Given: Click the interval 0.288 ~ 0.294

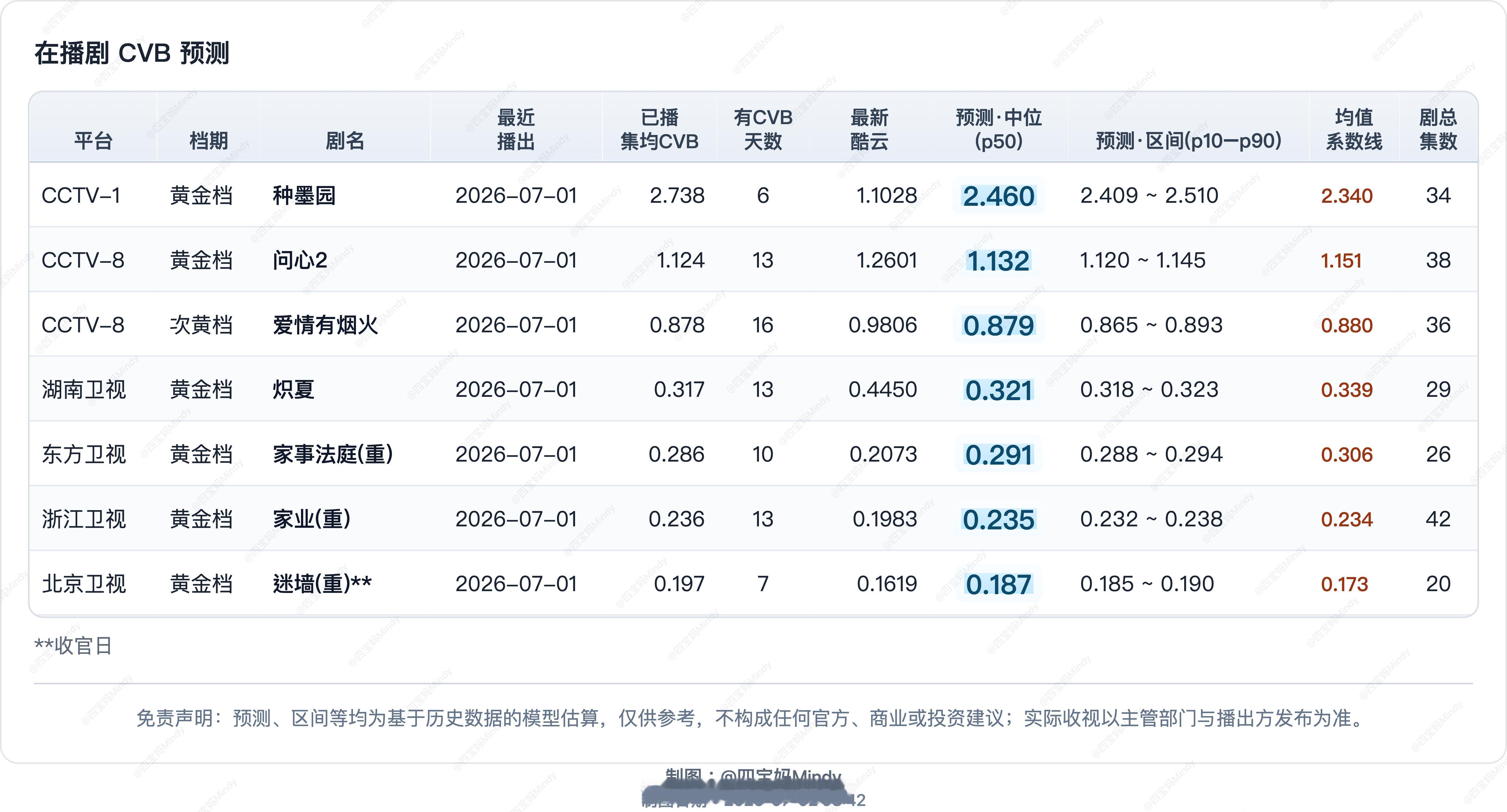Looking at the screenshot, I should pyautogui.click(x=1151, y=455).
